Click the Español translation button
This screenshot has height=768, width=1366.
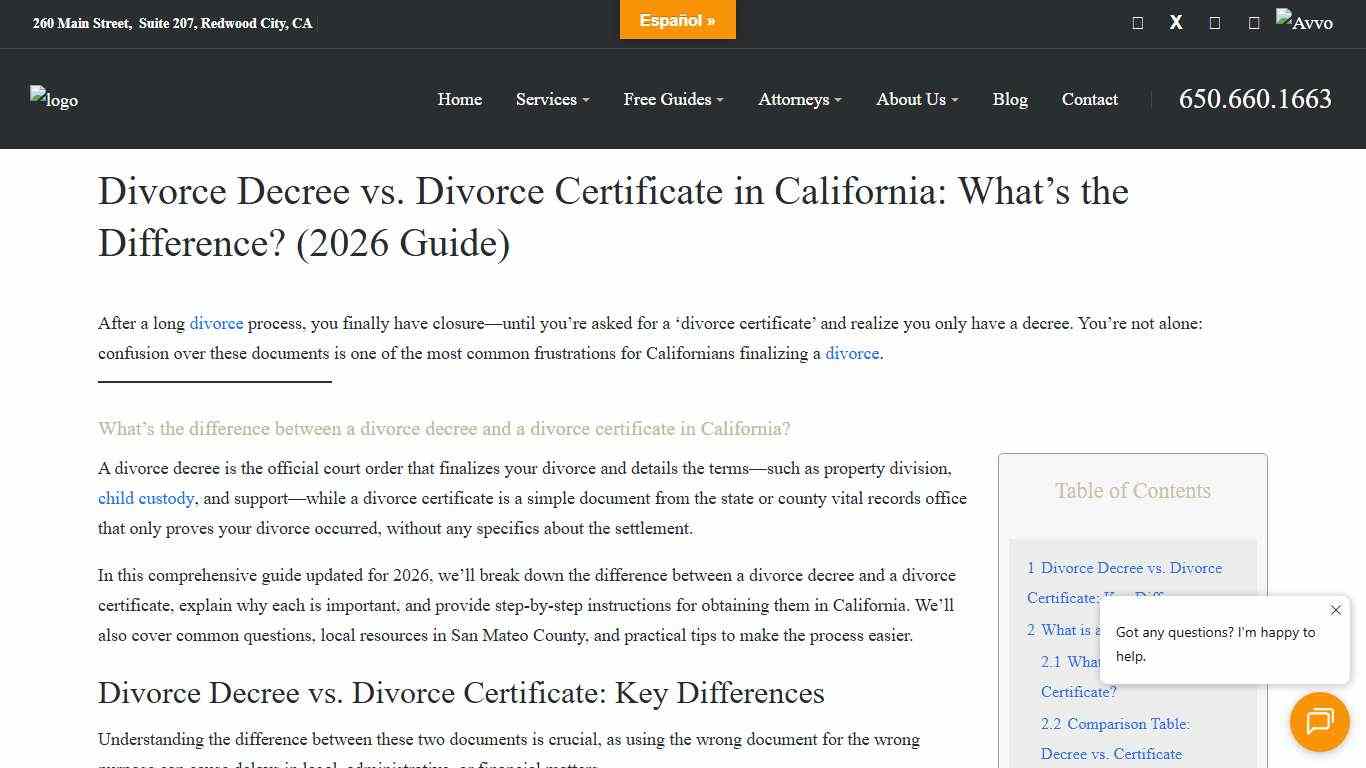tap(677, 19)
